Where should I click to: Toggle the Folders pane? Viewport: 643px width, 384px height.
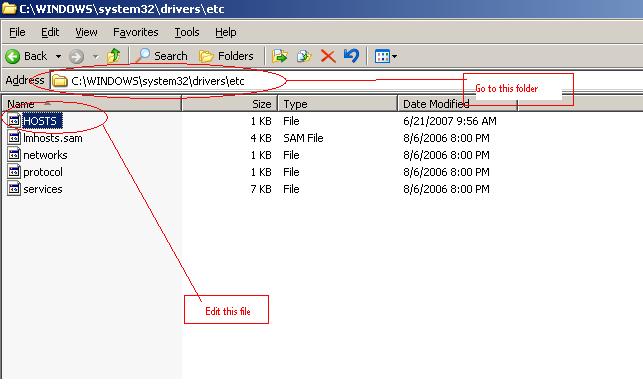click(x=226, y=56)
